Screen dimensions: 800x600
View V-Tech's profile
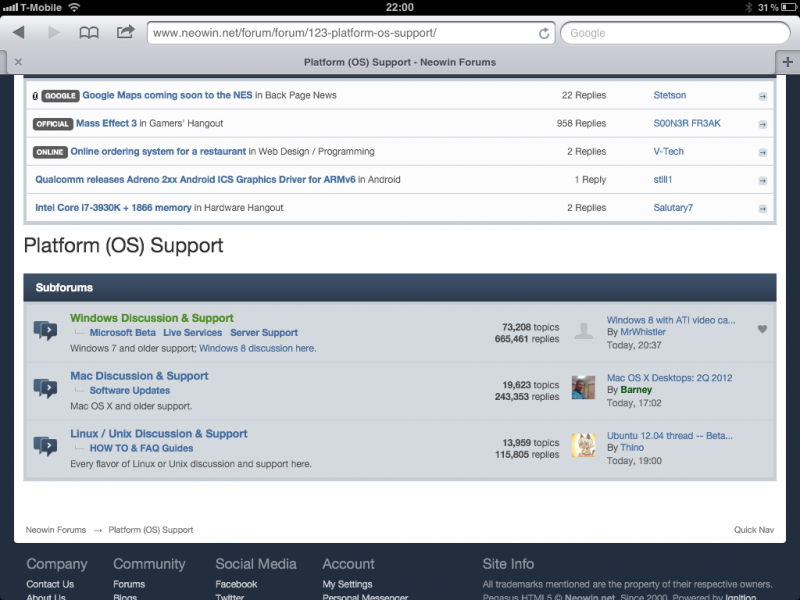[668, 152]
